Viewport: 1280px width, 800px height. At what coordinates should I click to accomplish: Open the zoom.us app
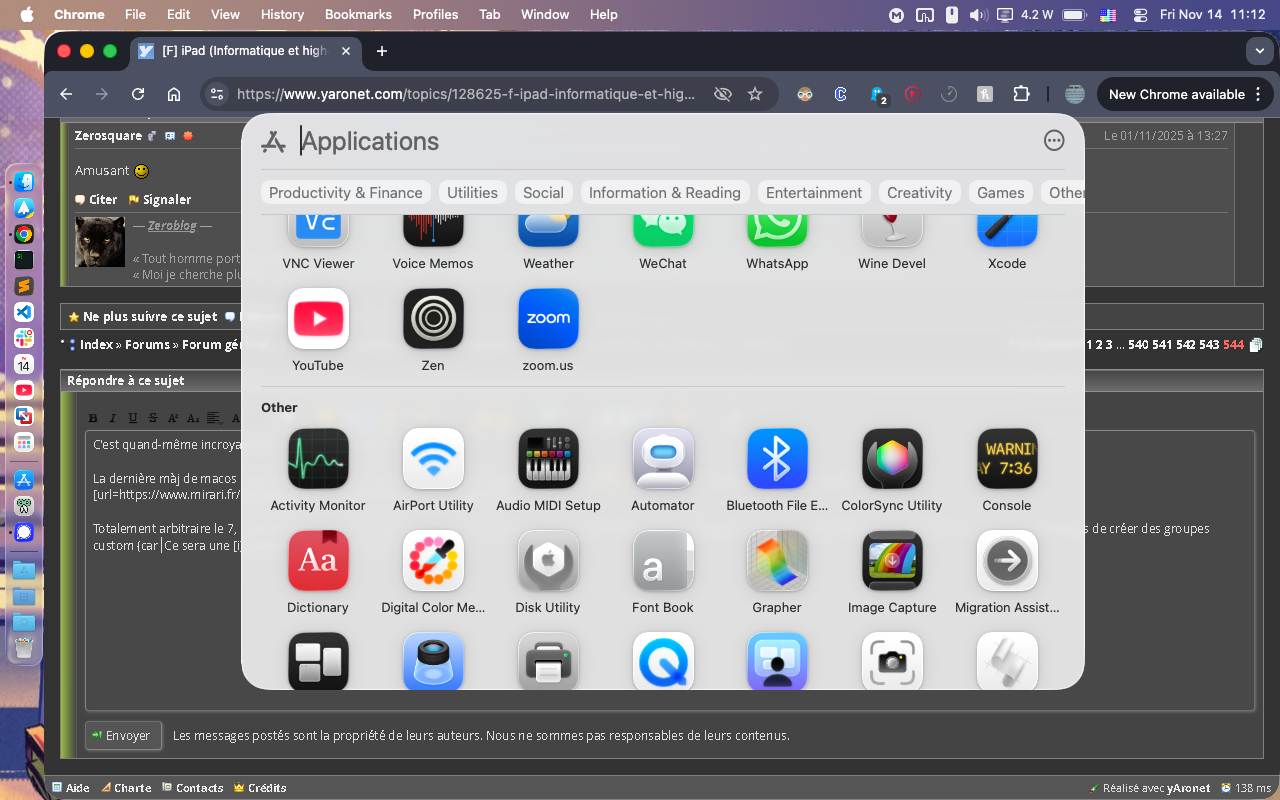(548, 319)
